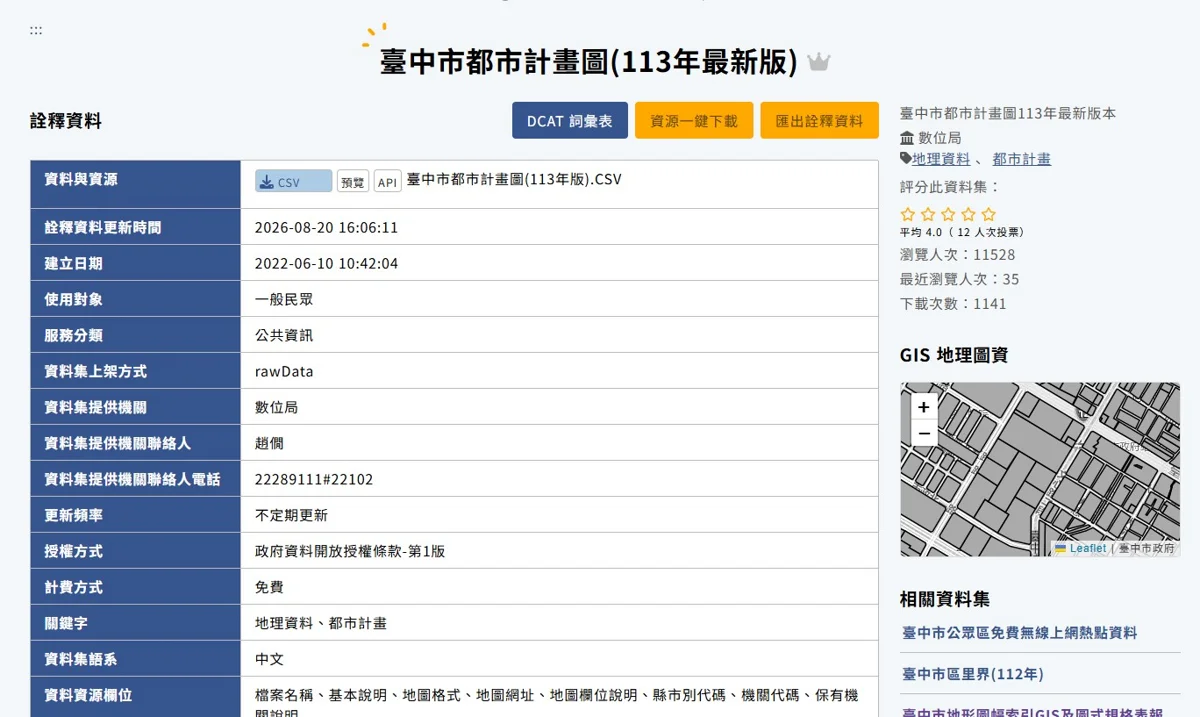Rate dataset five stars
1200x717 pixels.
988,214
